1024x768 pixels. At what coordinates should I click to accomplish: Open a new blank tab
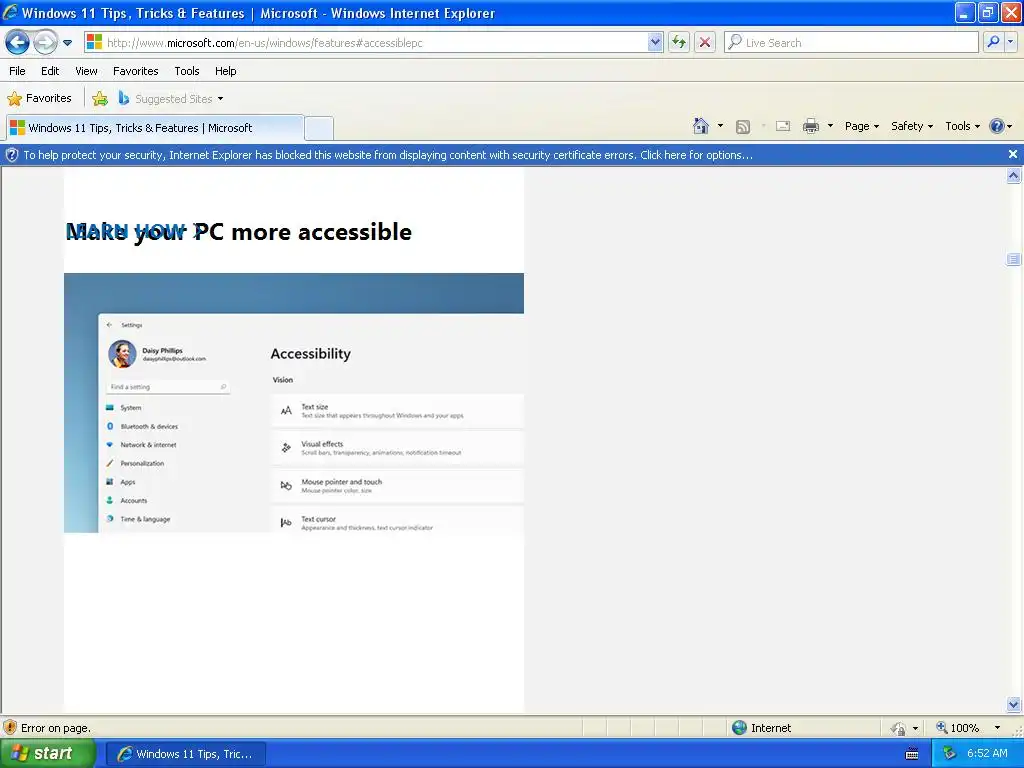click(x=319, y=128)
